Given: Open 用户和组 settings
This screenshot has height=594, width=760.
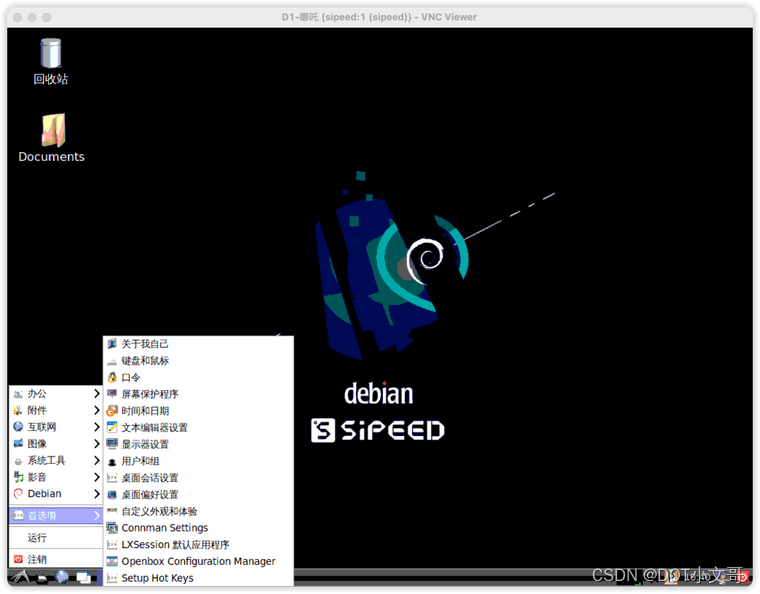Looking at the screenshot, I should pos(198,461).
